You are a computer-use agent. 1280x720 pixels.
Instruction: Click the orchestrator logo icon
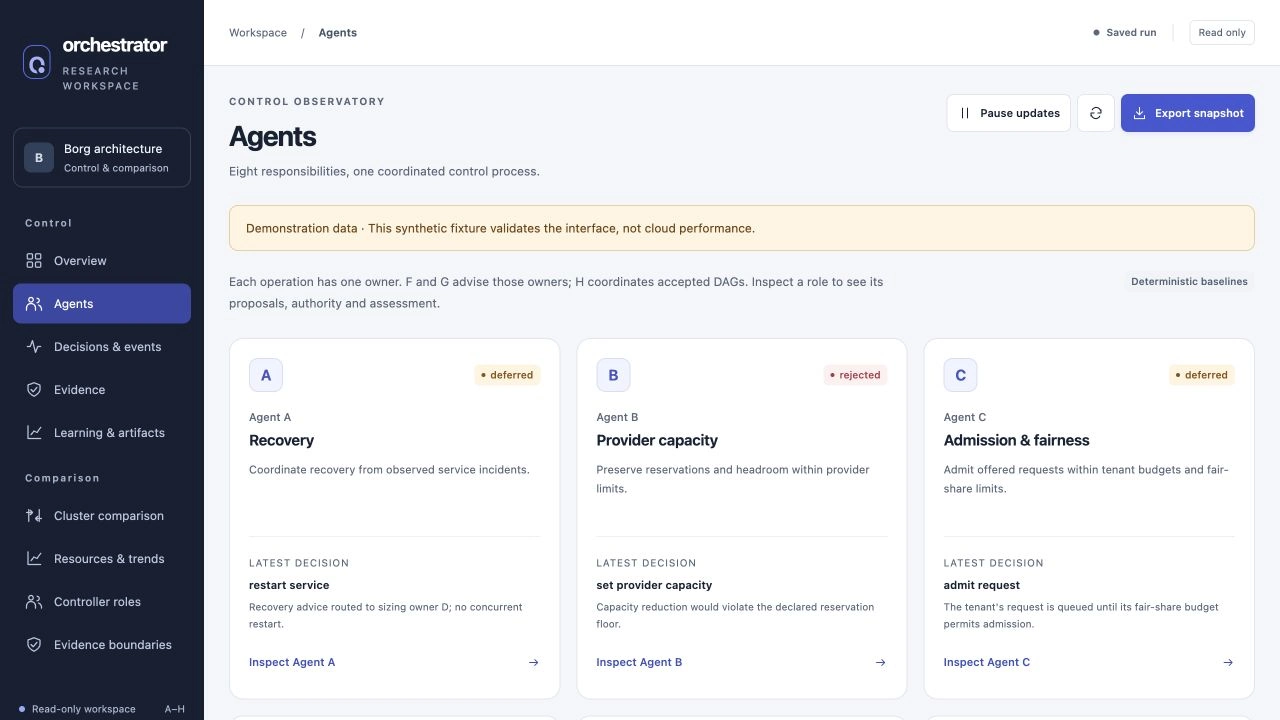[37, 62]
